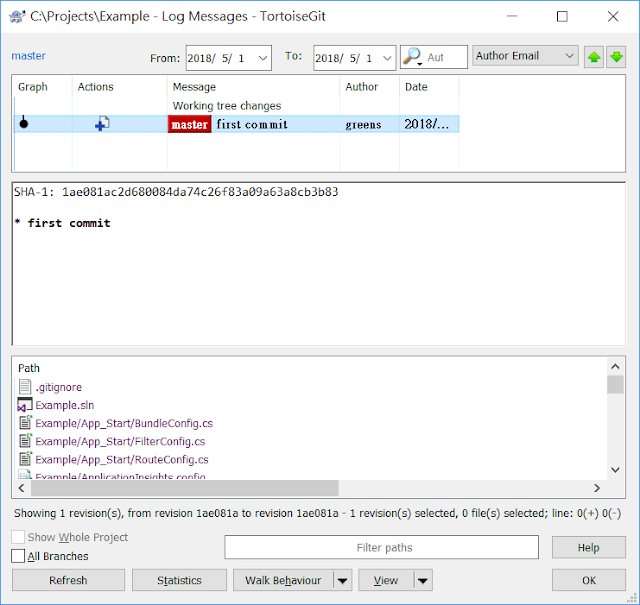The width and height of the screenshot is (640, 605).
Task: Click the file list scroll down arrow
Action: pos(615,469)
